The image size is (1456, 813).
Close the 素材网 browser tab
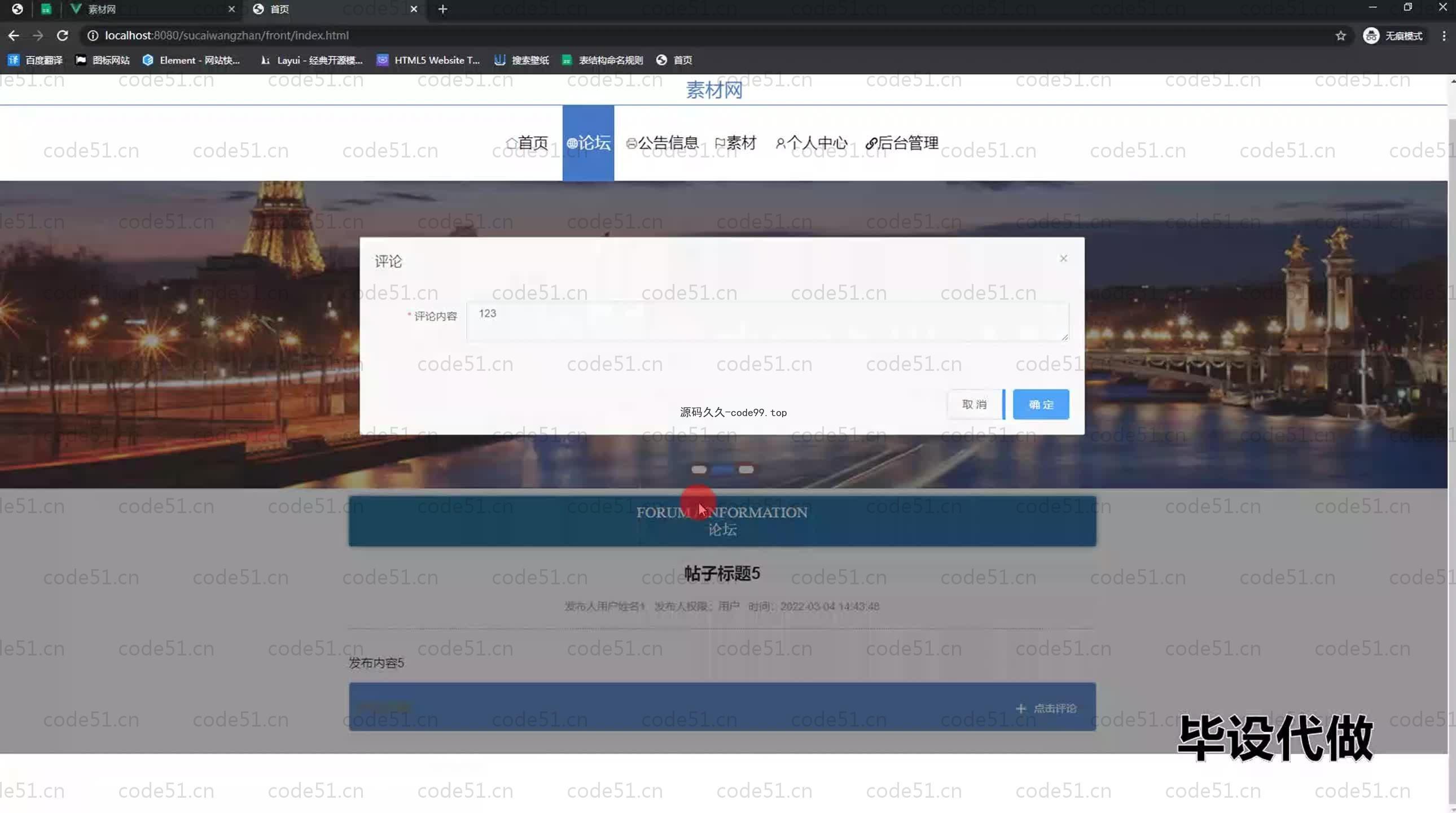click(231, 9)
